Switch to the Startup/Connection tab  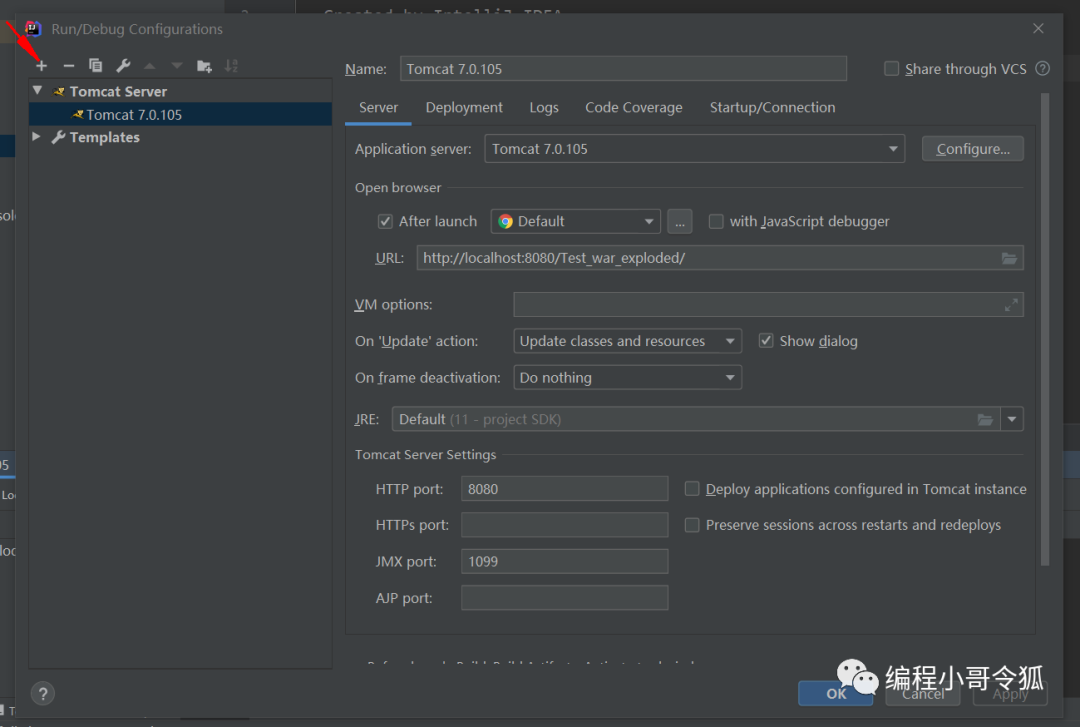(x=772, y=107)
